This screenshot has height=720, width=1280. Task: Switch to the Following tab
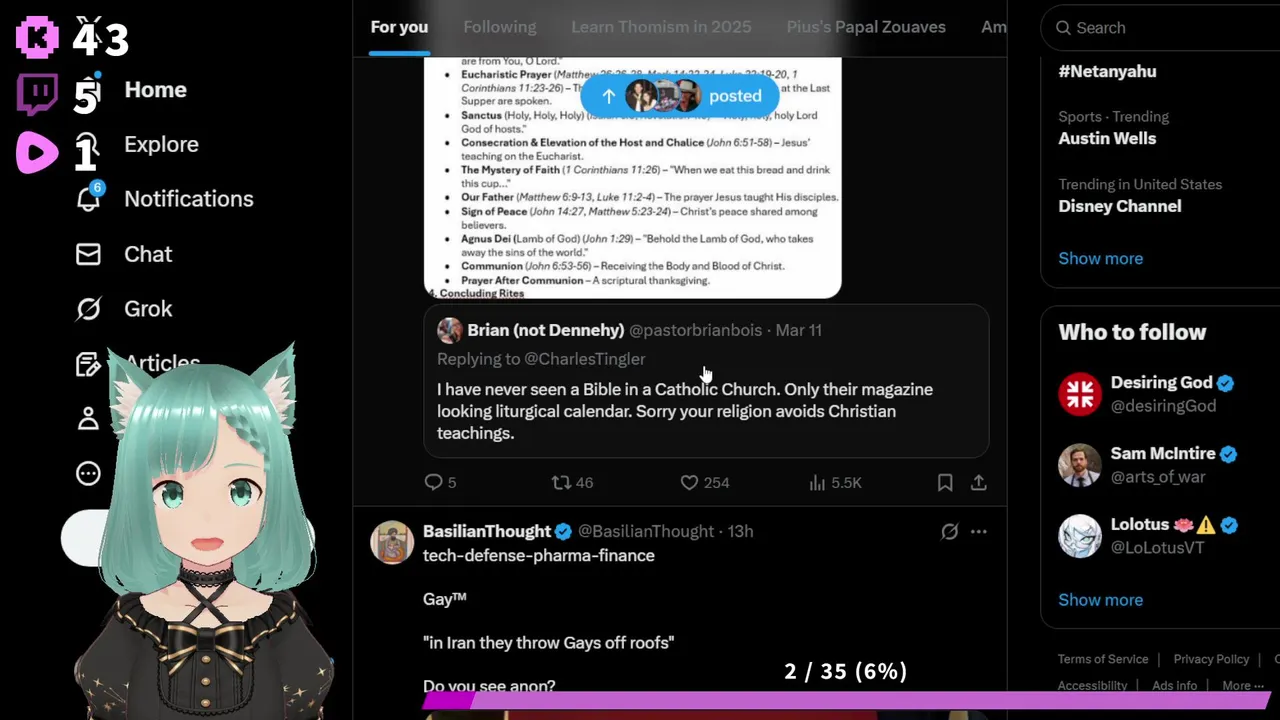click(500, 27)
